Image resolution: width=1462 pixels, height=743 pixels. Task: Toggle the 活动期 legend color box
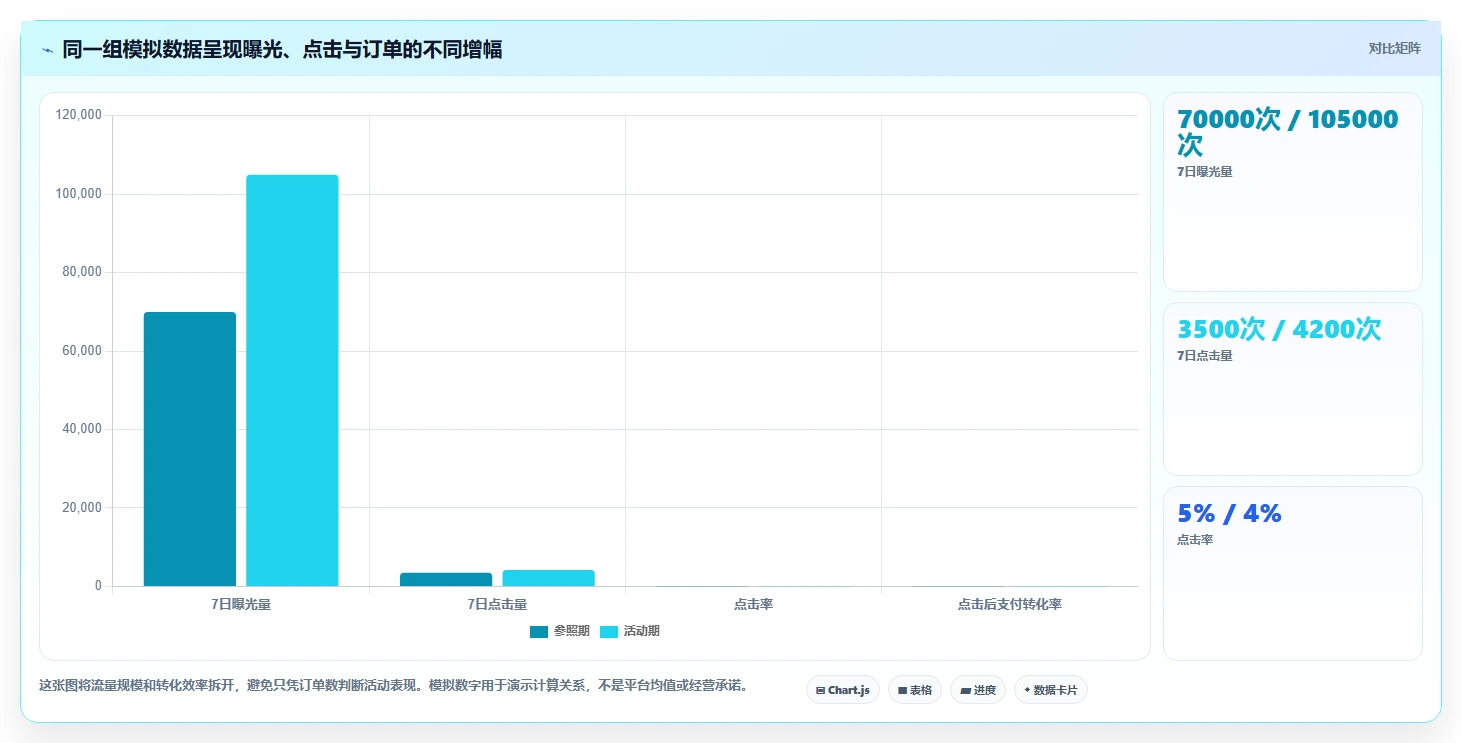pyautogui.click(x=609, y=631)
